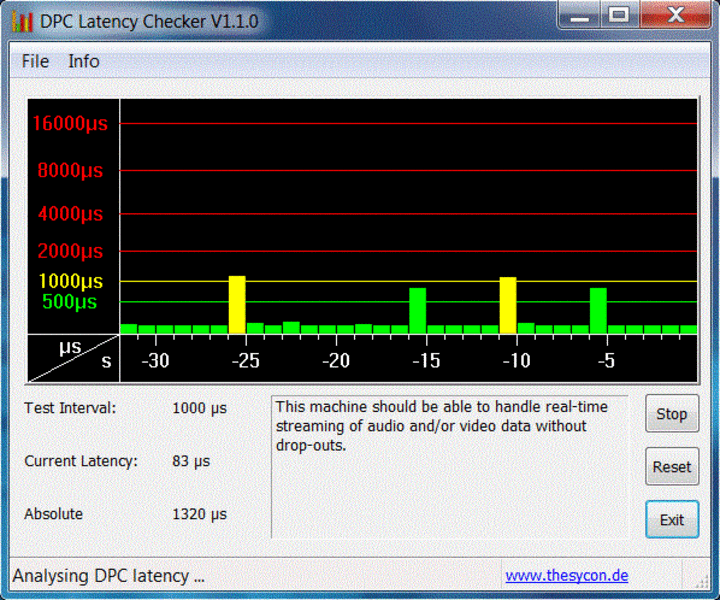Click the yellow latency bar near -25 s
This screenshot has width=720, height=600.
(237, 305)
